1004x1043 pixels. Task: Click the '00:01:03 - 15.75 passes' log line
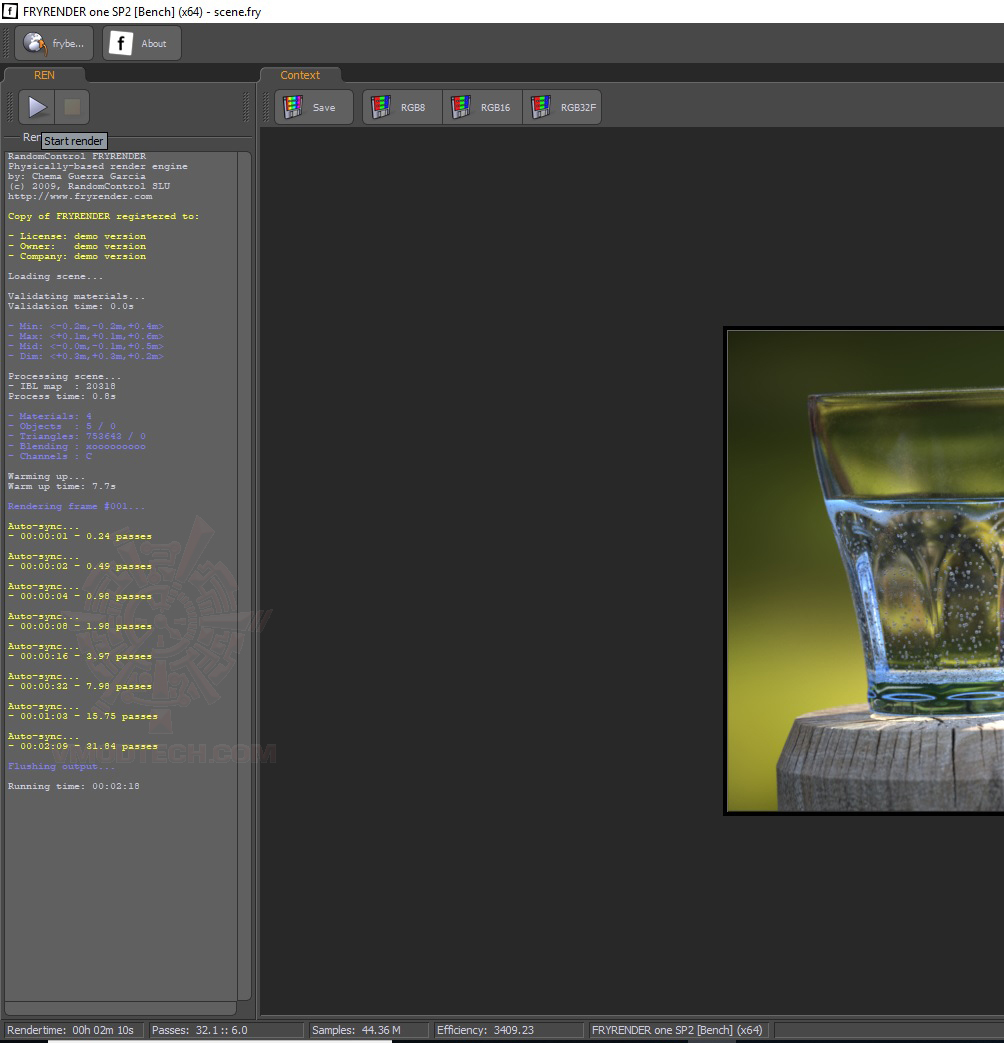click(83, 716)
